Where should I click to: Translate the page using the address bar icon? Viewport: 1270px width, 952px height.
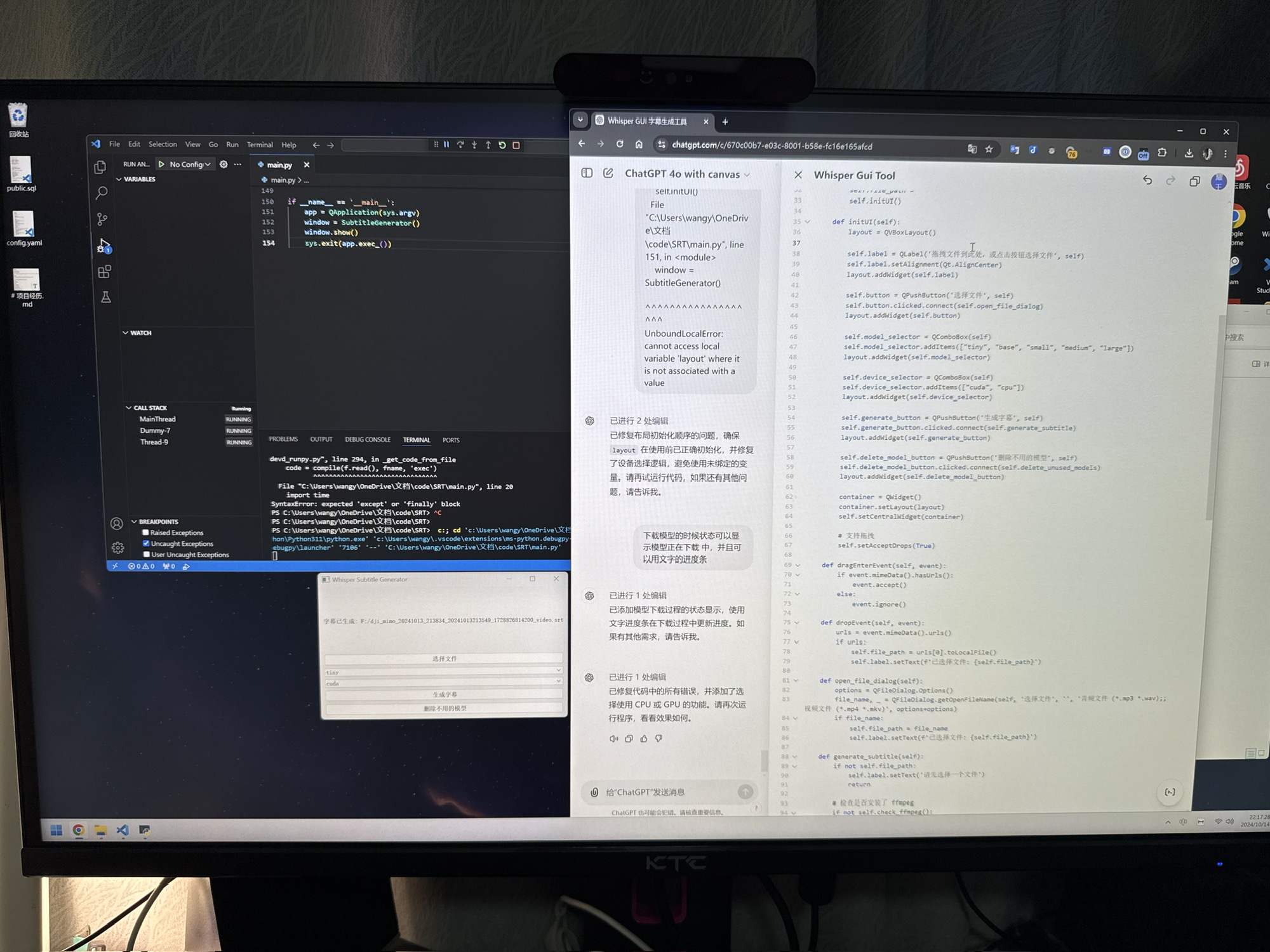[x=972, y=149]
